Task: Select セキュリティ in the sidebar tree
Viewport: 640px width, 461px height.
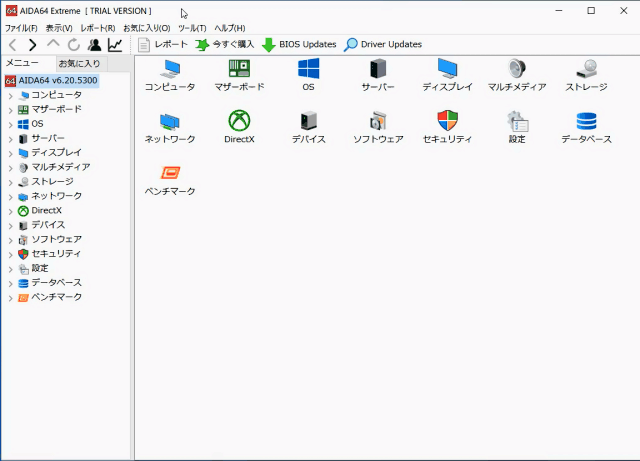Action: tap(56, 254)
